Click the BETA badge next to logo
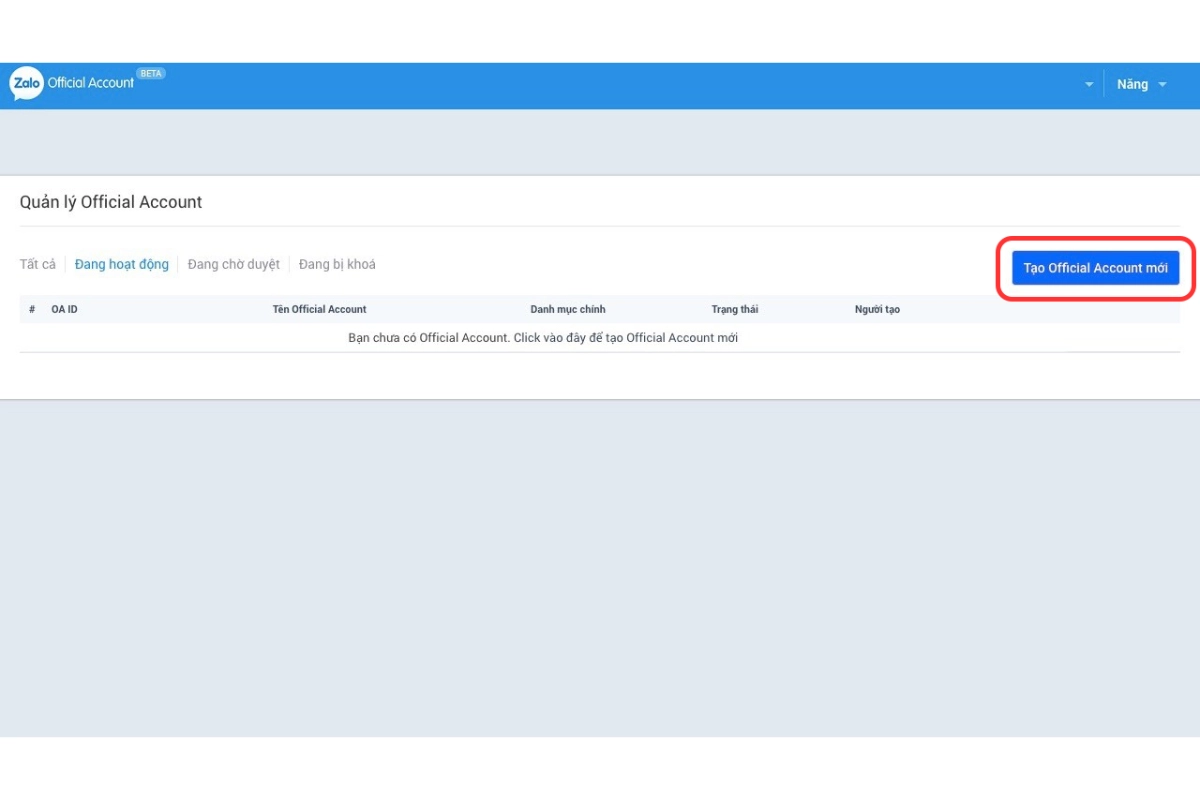 click(x=151, y=74)
